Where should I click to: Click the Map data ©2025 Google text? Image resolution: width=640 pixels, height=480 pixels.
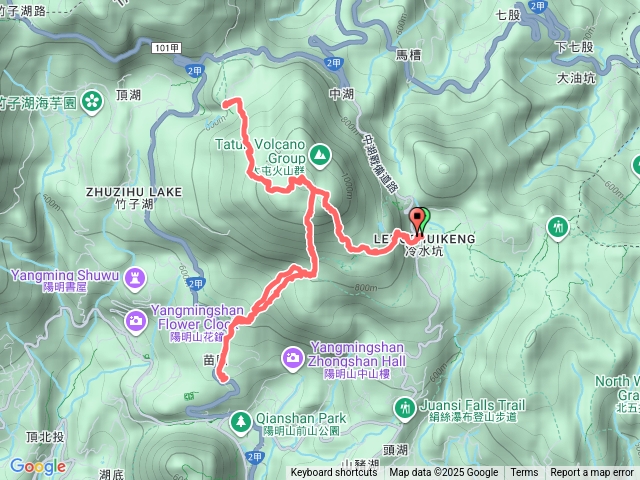(444, 473)
